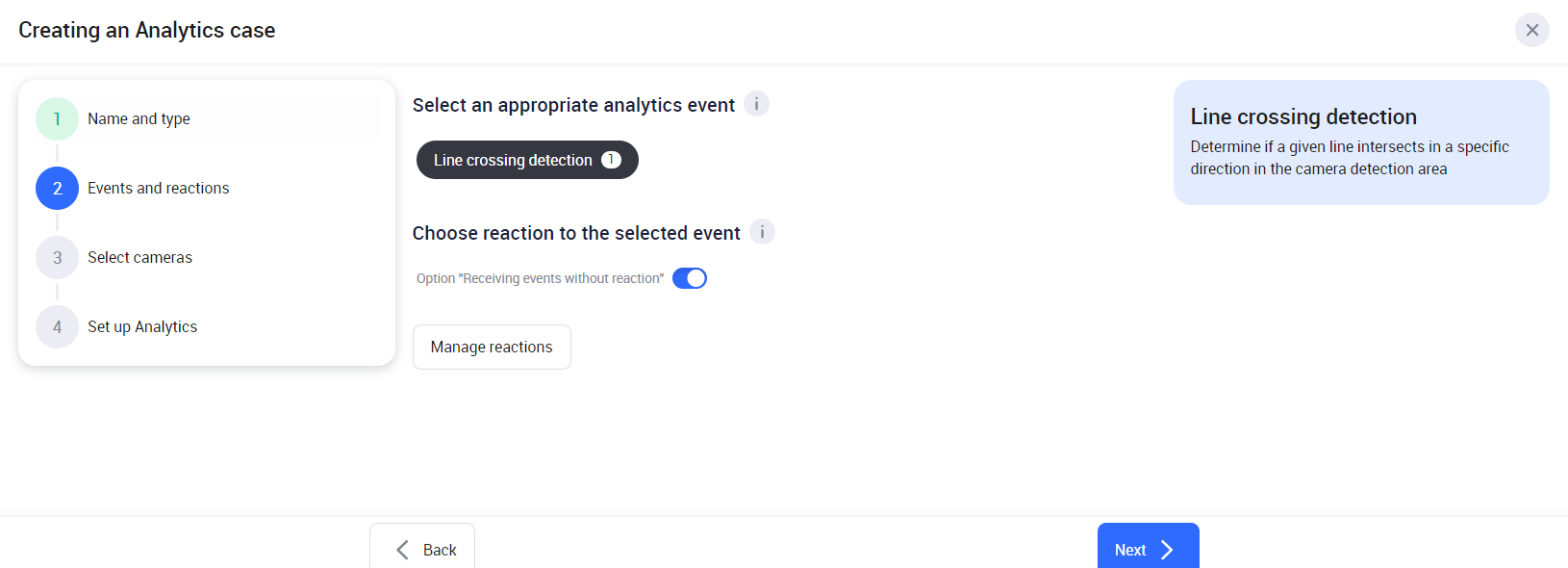
Task: Jump to the "Select cameras" step
Action: [139, 258]
